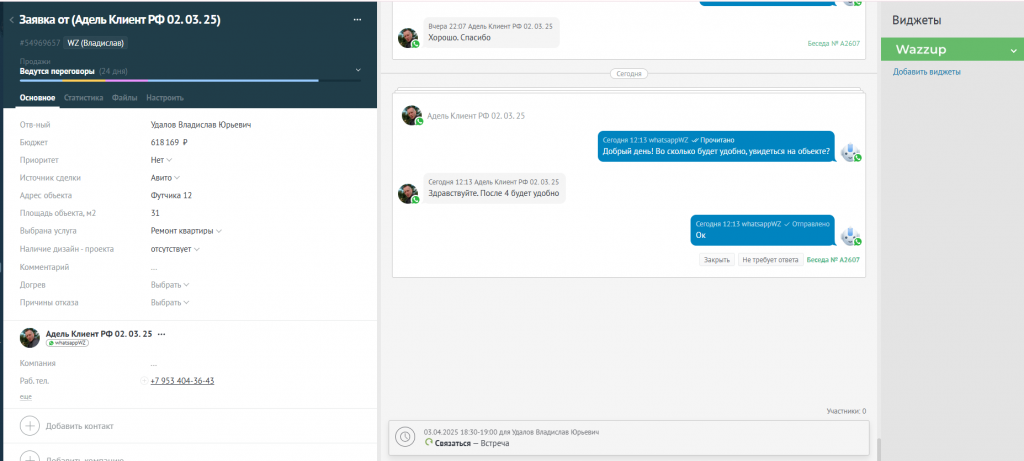The height and width of the screenshot is (461, 1024).
Task: Go back using the arrow beside lead title
Action: point(12,20)
